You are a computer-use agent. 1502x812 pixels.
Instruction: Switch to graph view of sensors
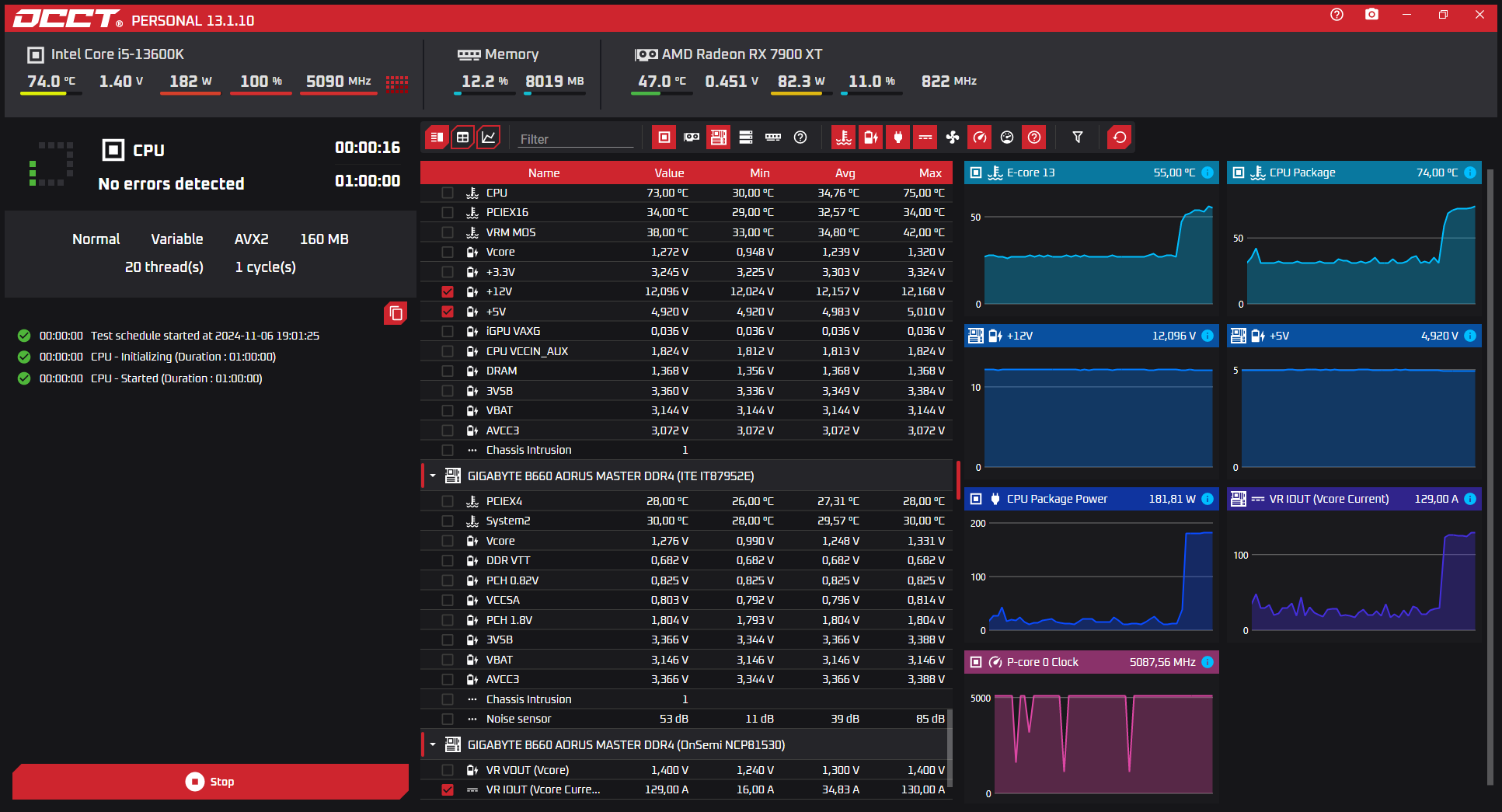488,138
